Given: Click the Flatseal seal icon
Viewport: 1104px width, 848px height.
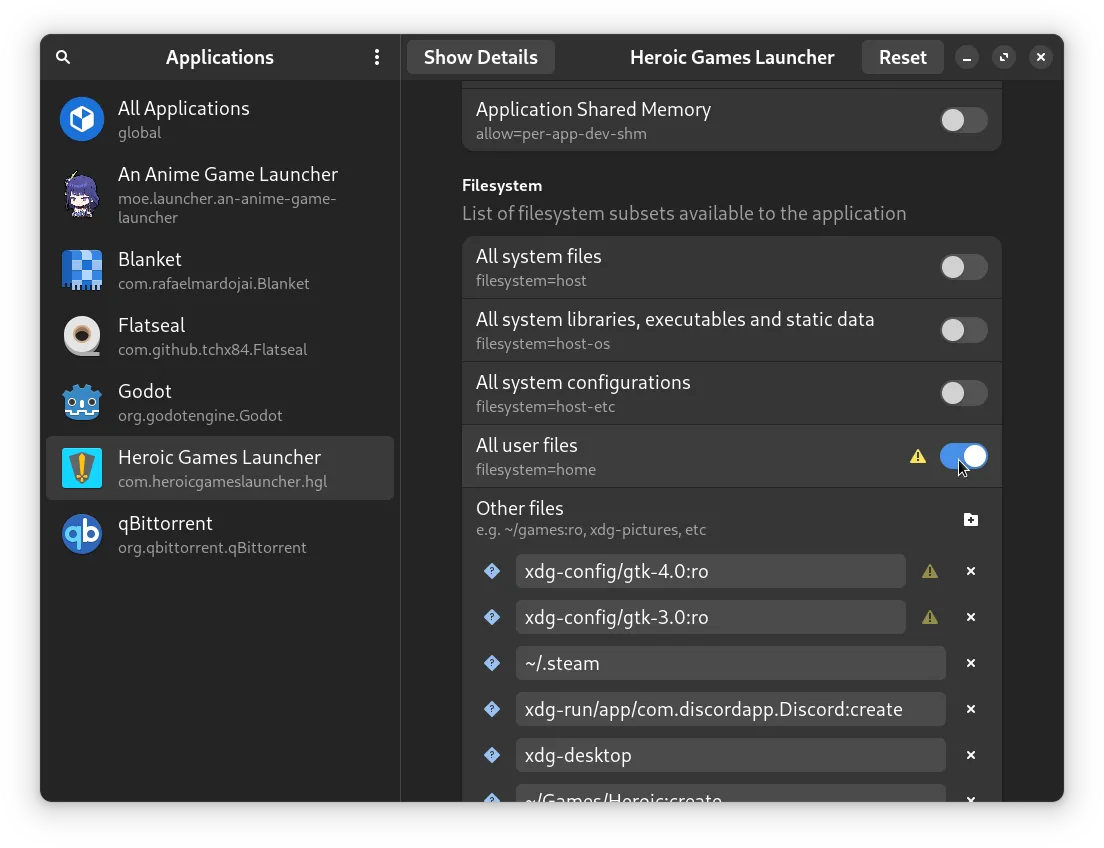Looking at the screenshot, I should 82,336.
